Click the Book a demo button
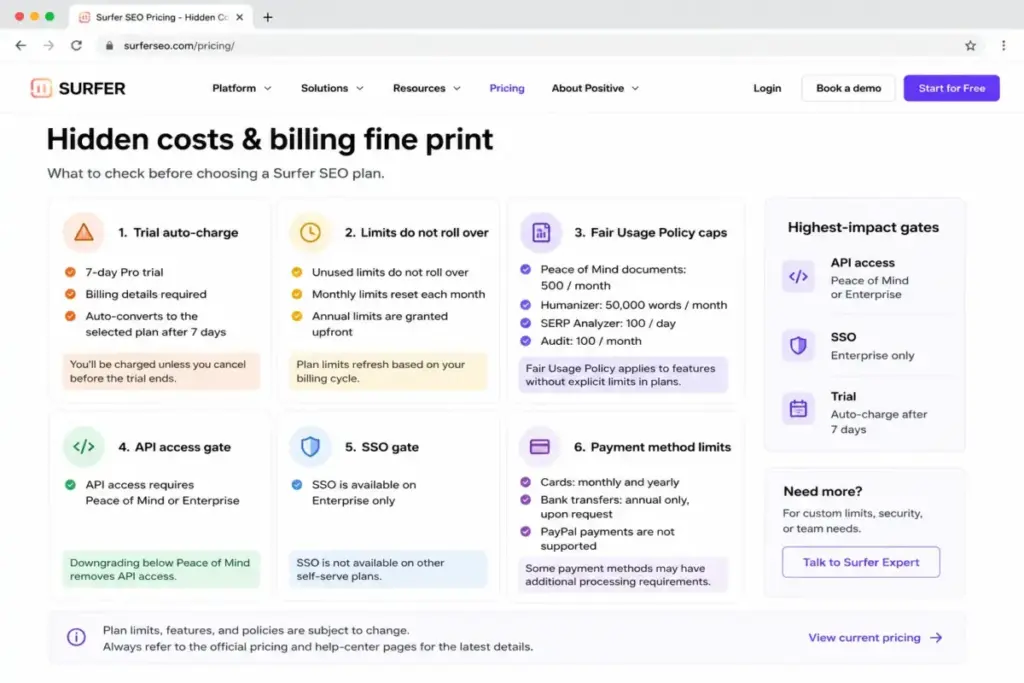Screen dimensions: 1024x683 (x=848, y=88)
